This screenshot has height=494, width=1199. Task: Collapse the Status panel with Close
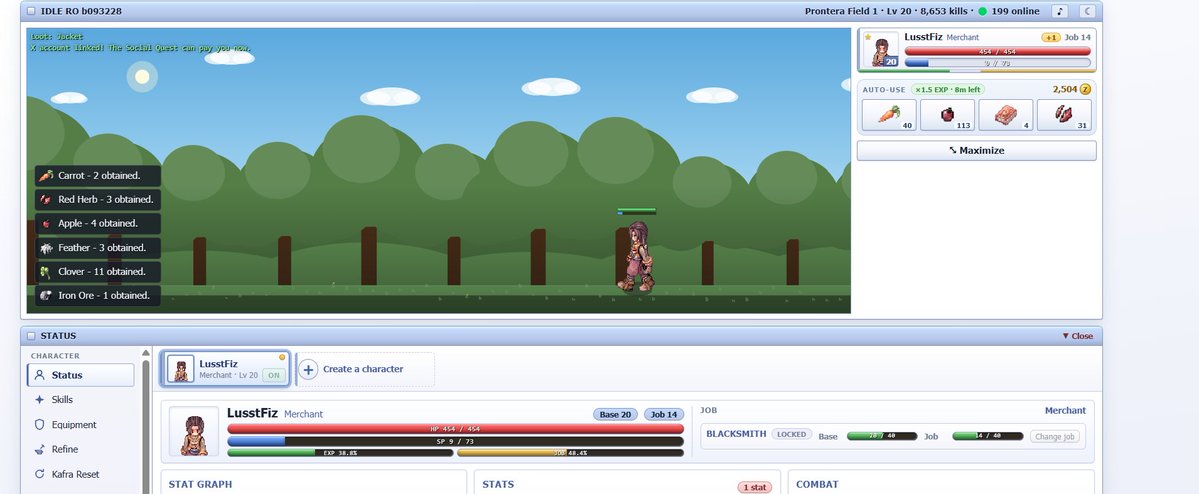(1077, 336)
